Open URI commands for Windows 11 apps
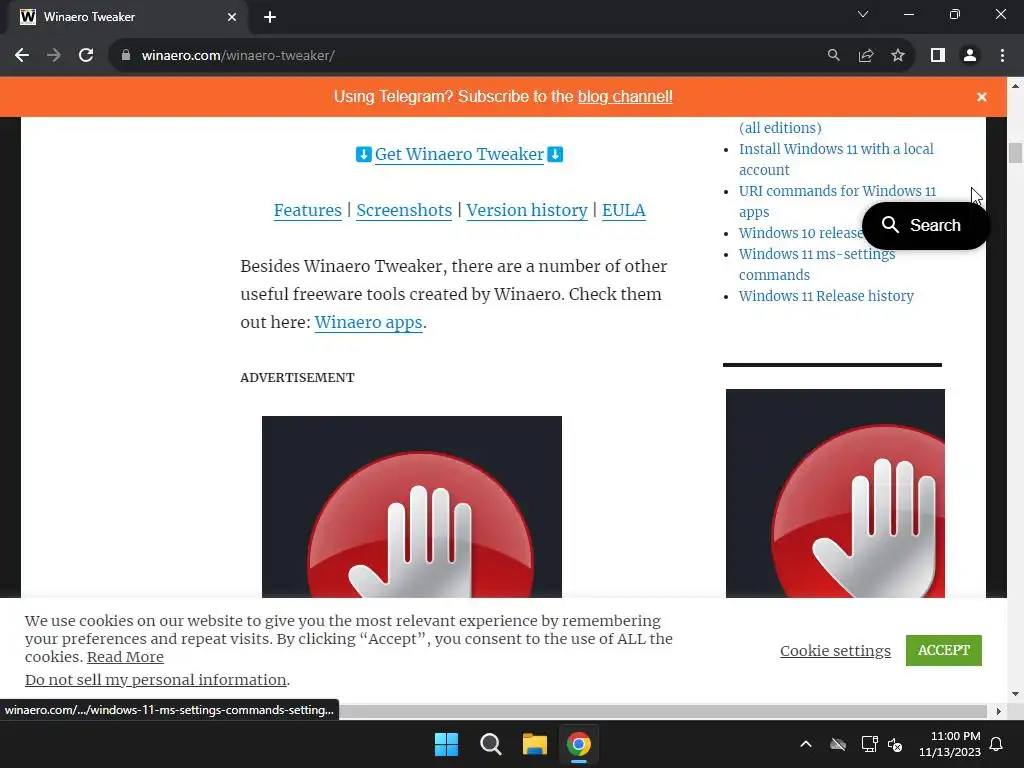1024x768 pixels. pyautogui.click(x=837, y=201)
